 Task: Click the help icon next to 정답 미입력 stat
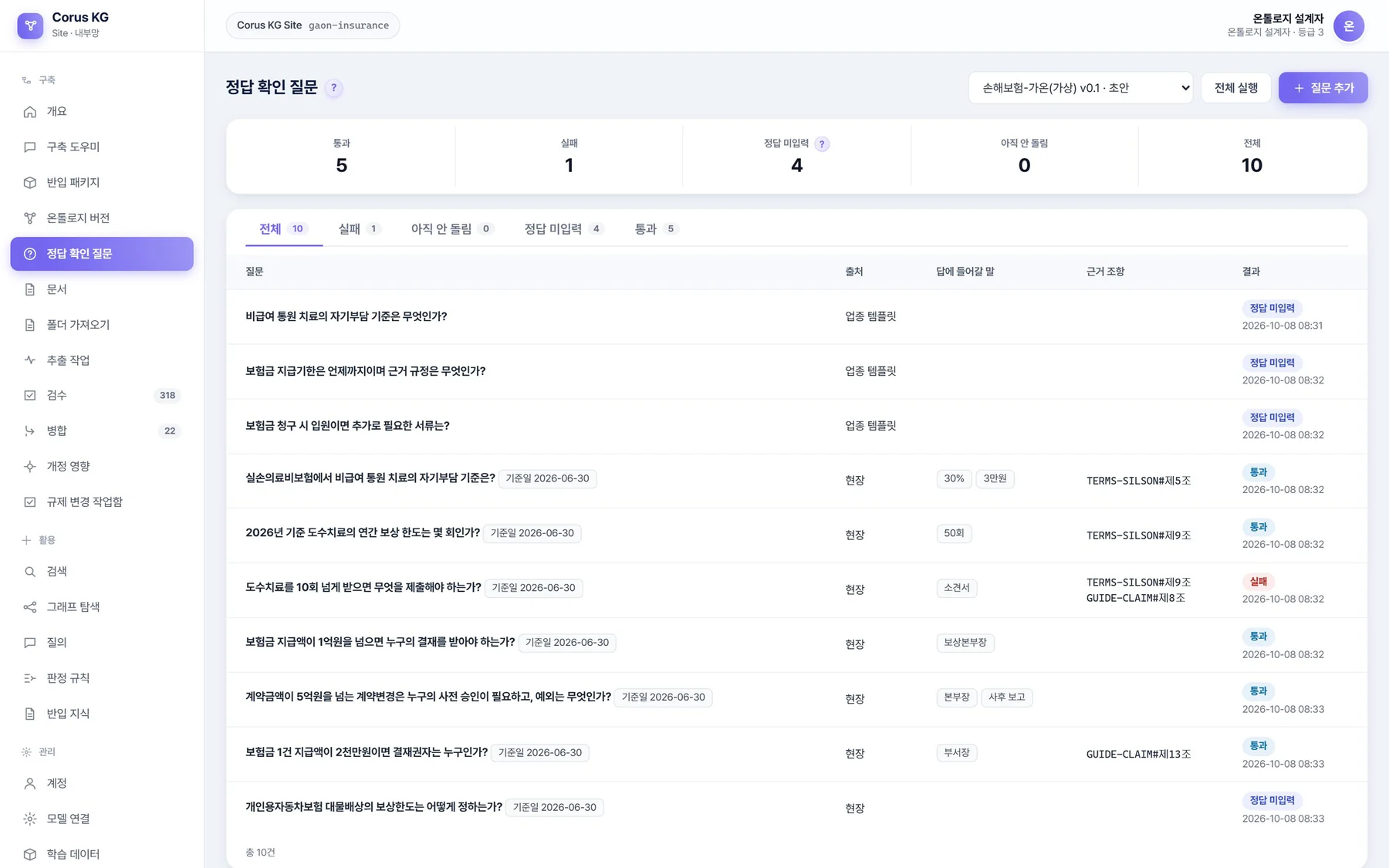[822, 144]
